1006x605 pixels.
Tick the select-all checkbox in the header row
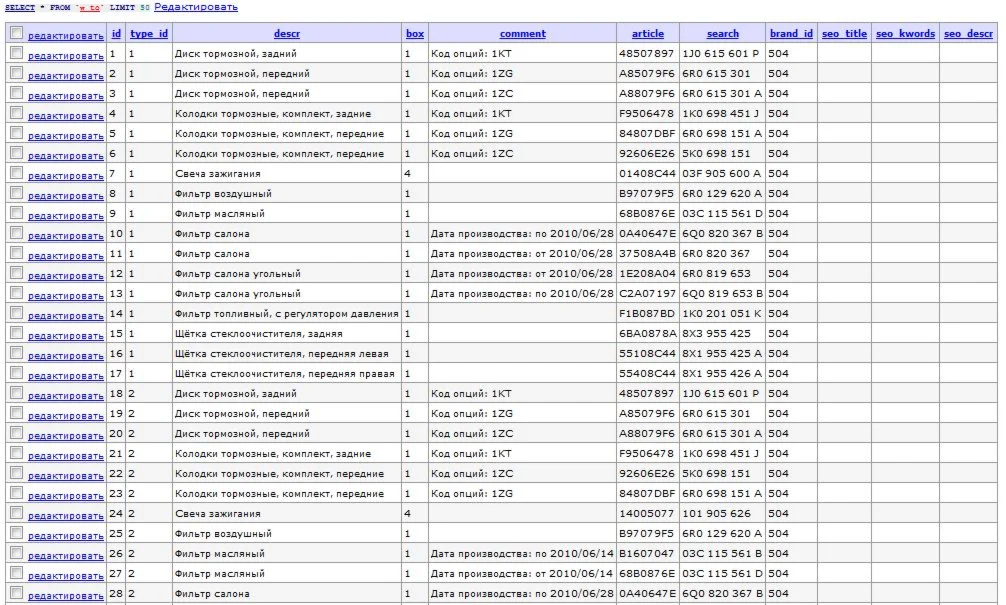click(x=17, y=33)
